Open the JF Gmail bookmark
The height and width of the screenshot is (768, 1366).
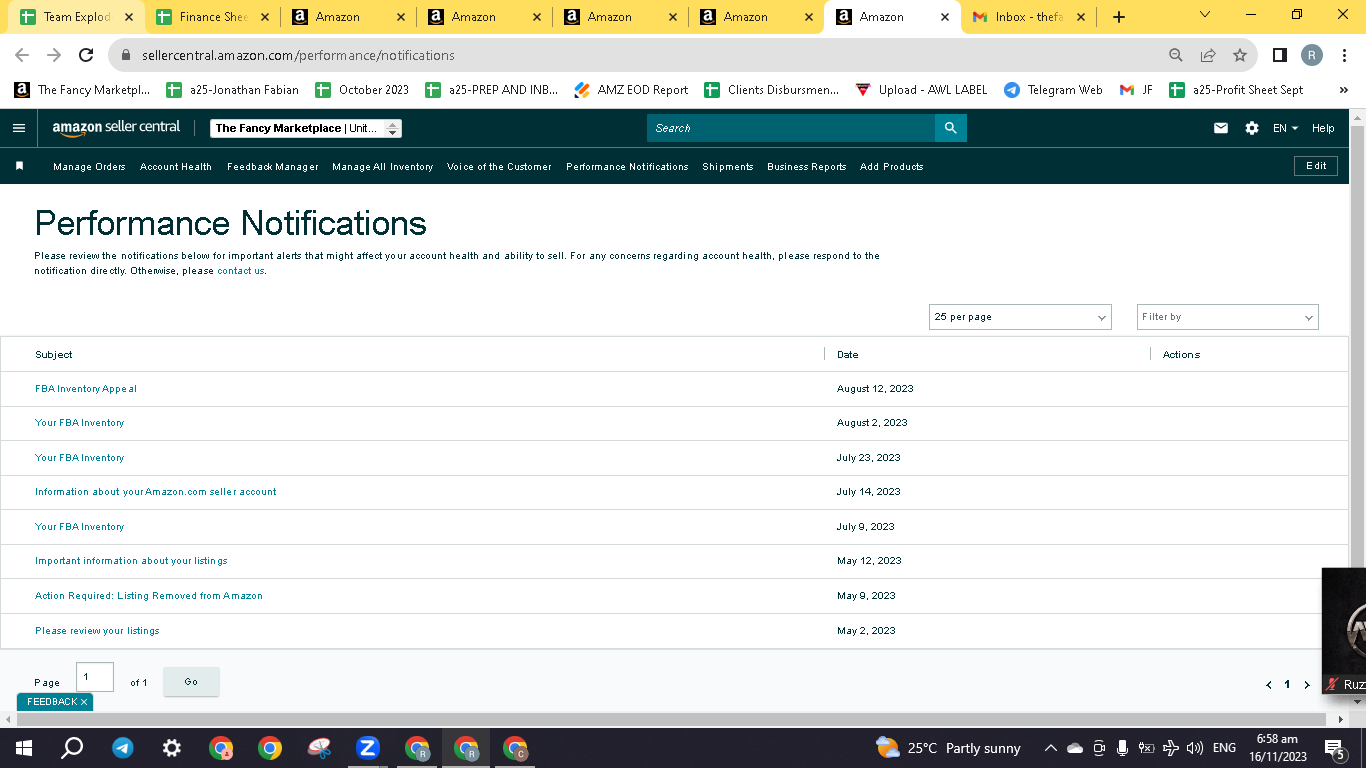(x=1136, y=90)
